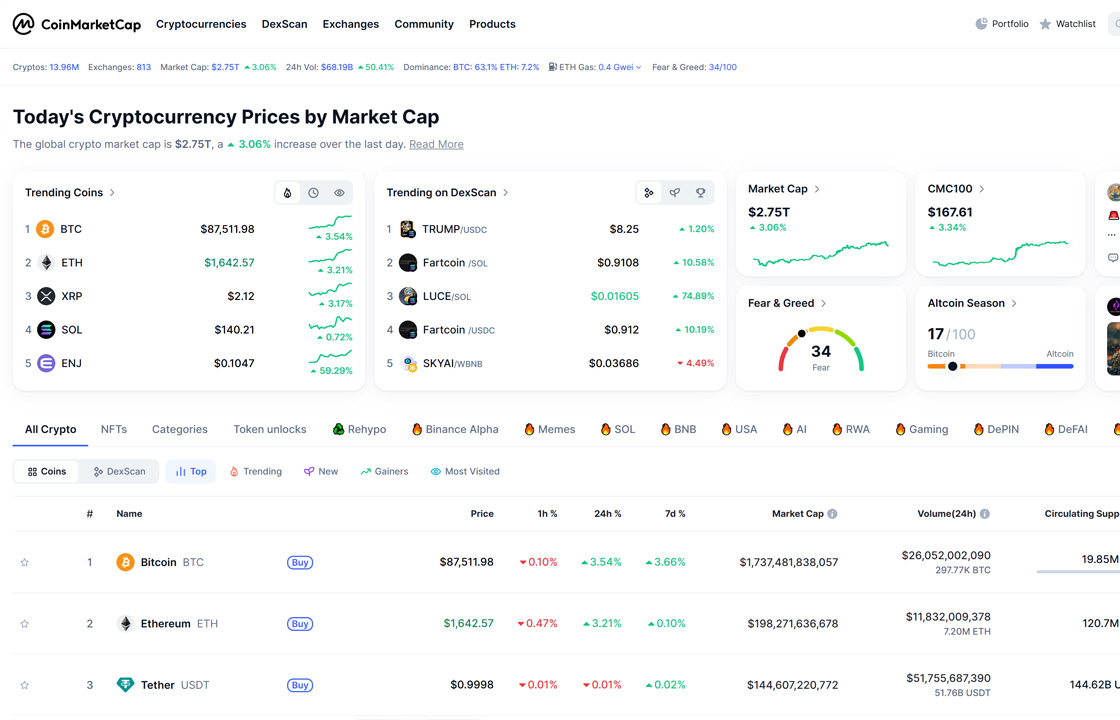
Task: Switch to Coins view toggle
Action: (46, 471)
